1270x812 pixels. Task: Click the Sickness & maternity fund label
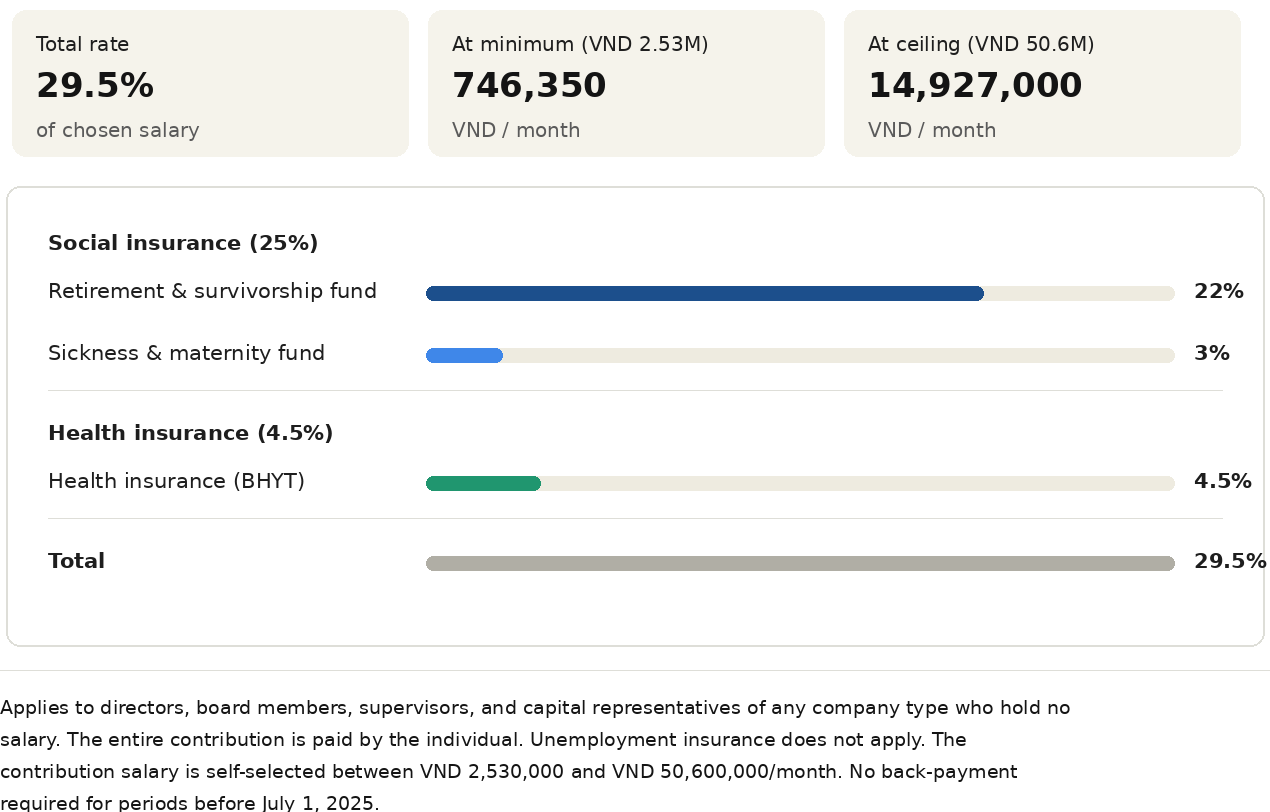pos(186,353)
